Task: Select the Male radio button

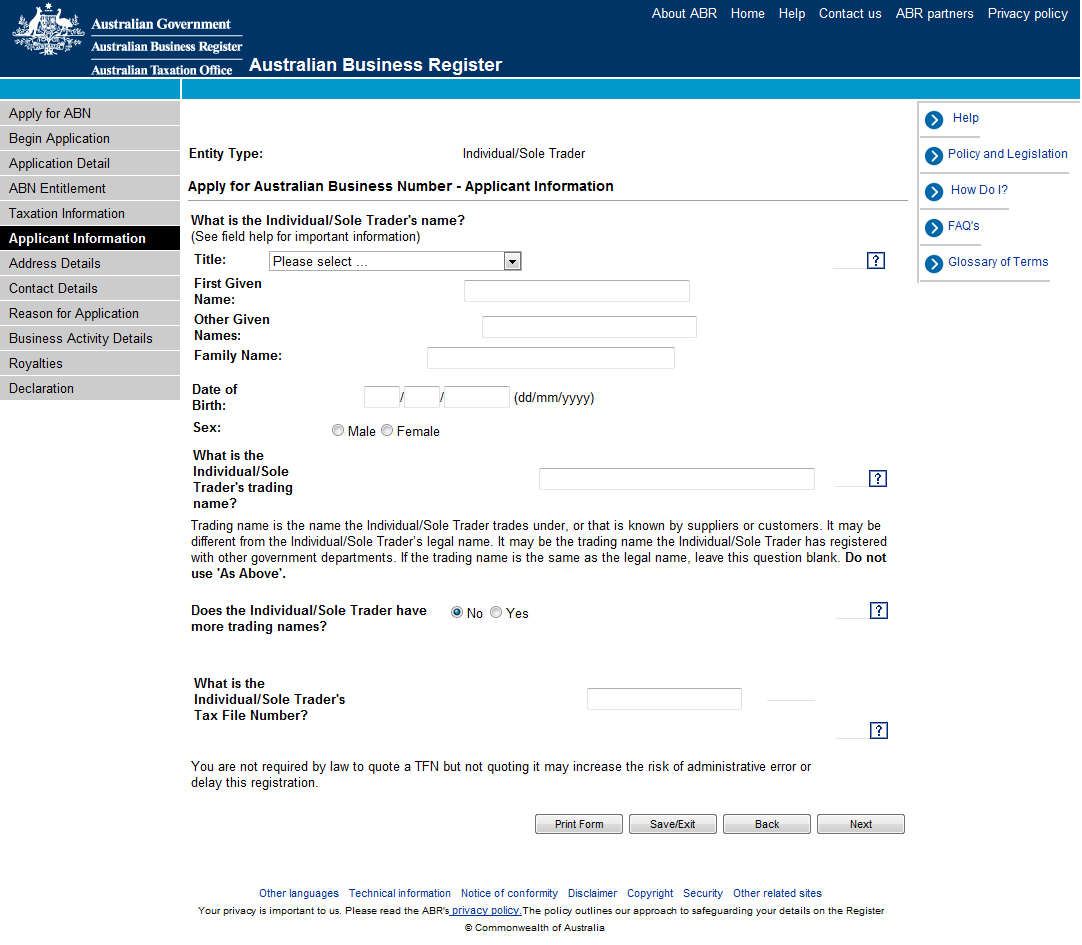Action: click(x=339, y=431)
